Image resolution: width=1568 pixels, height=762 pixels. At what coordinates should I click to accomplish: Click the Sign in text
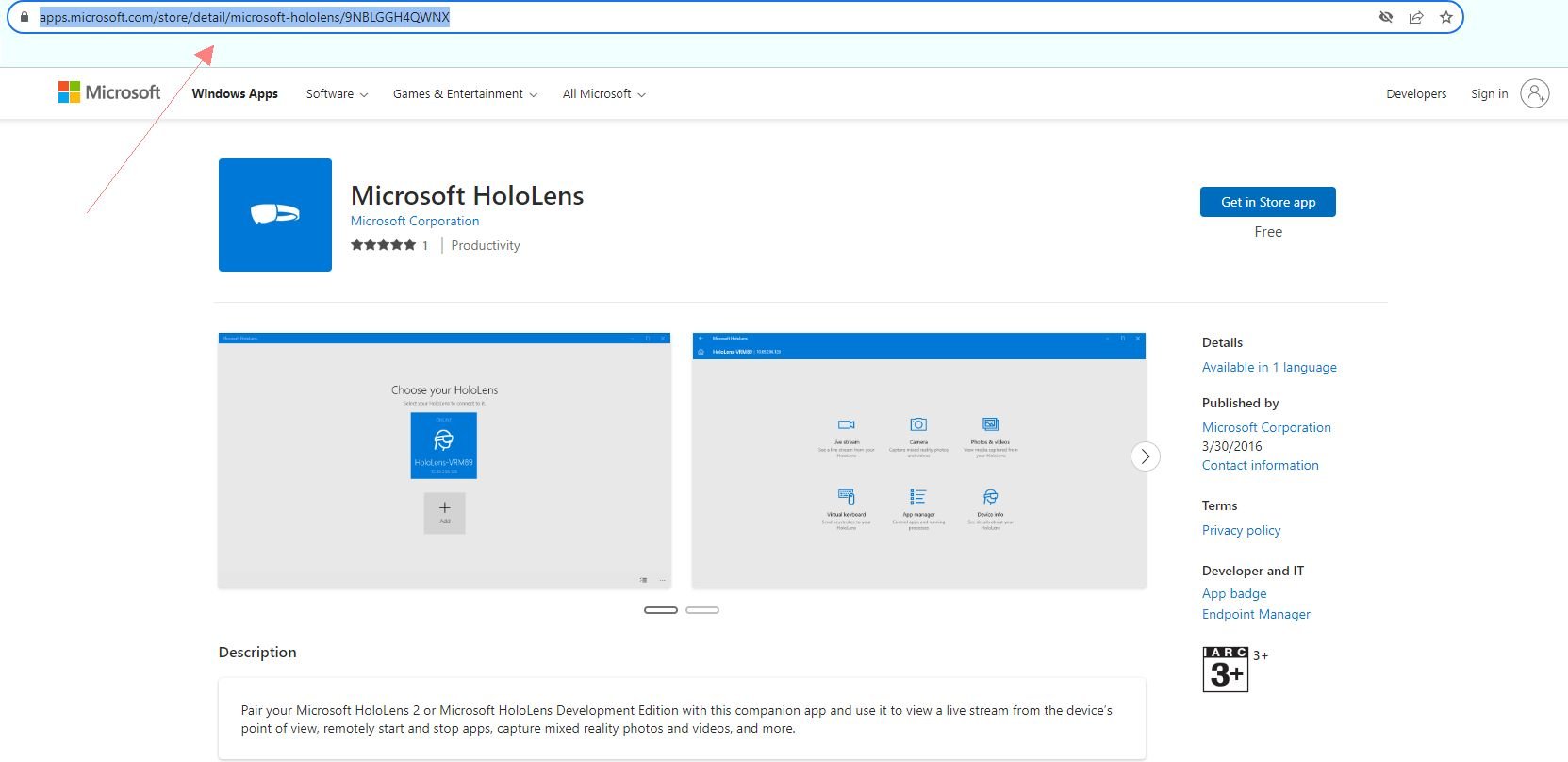click(x=1489, y=94)
